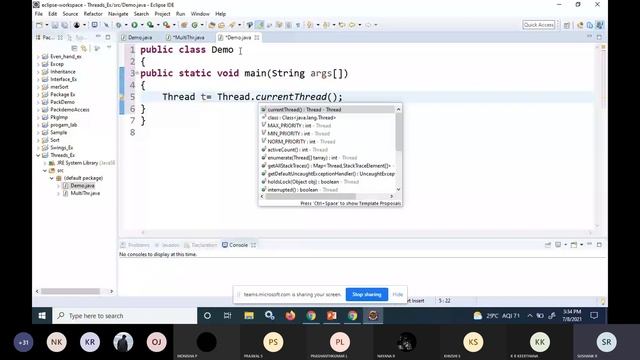
Task: Switch to the Problems tab
Action: (135, 245)
